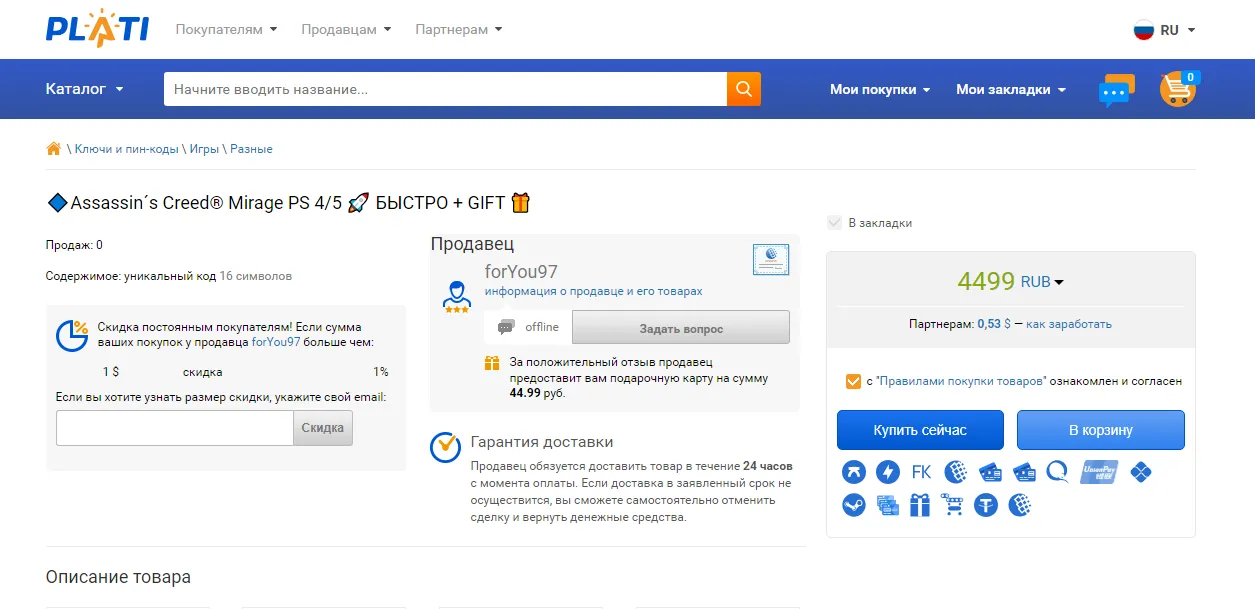Open the chat messages icon

(1116, 90)
